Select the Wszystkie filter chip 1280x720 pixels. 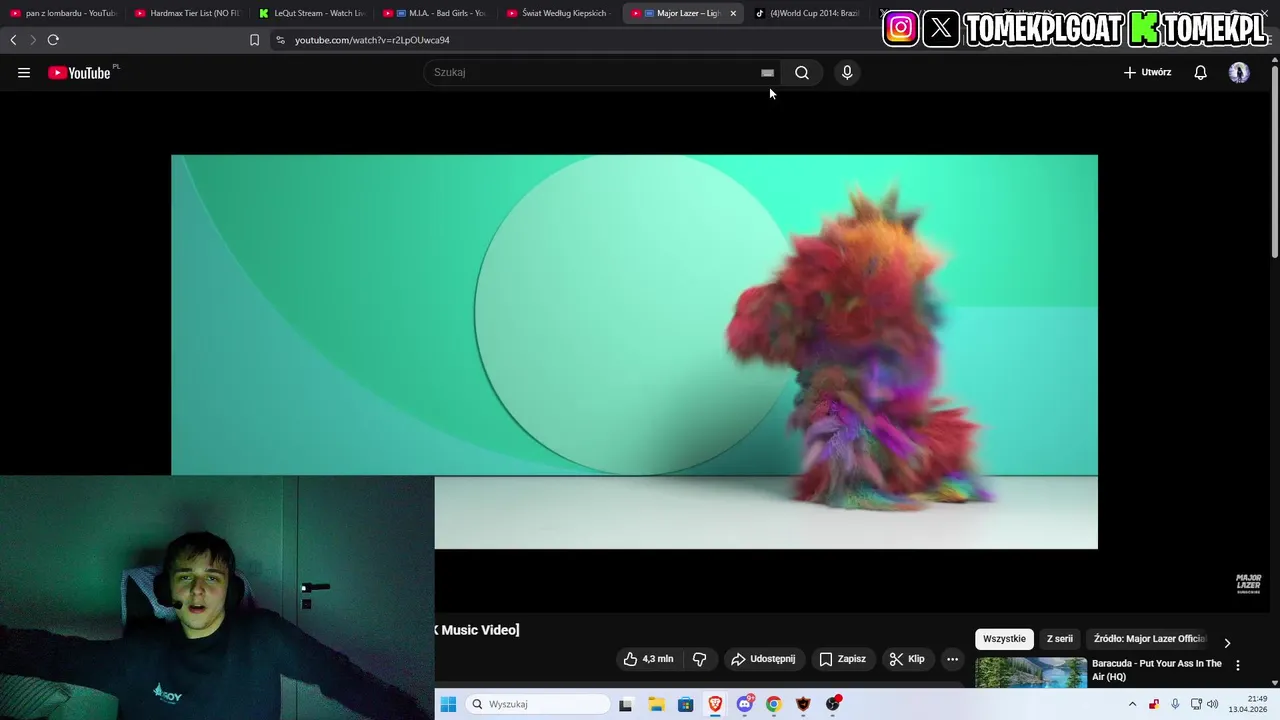click(1004, 639)
